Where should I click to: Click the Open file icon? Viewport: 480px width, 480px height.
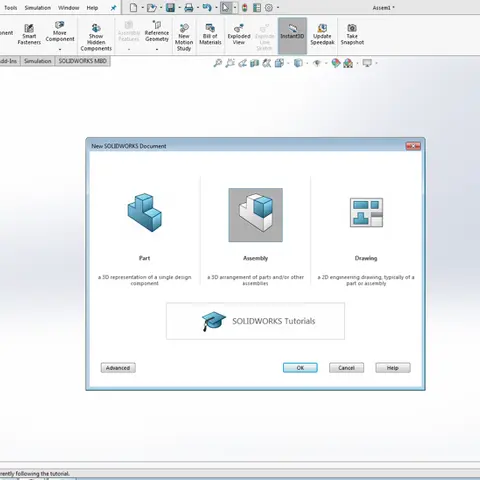[152, 7]
